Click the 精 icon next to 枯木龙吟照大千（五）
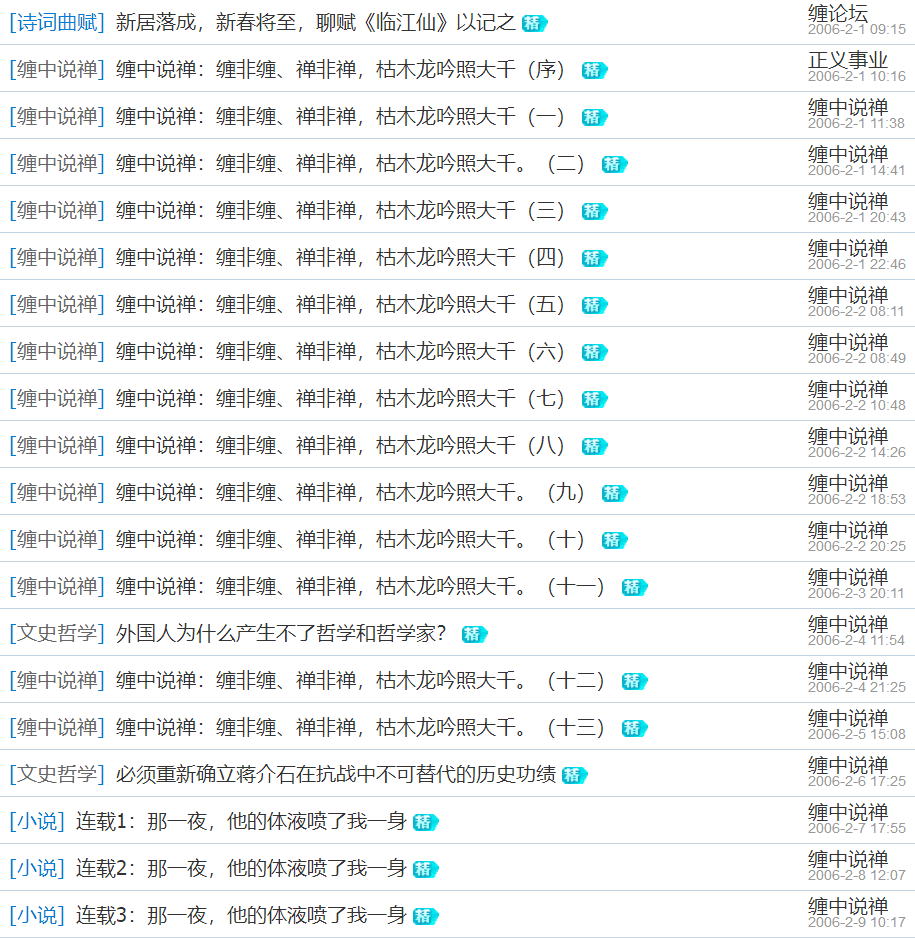This screenshot has height=938, width=915. (593, 305)
